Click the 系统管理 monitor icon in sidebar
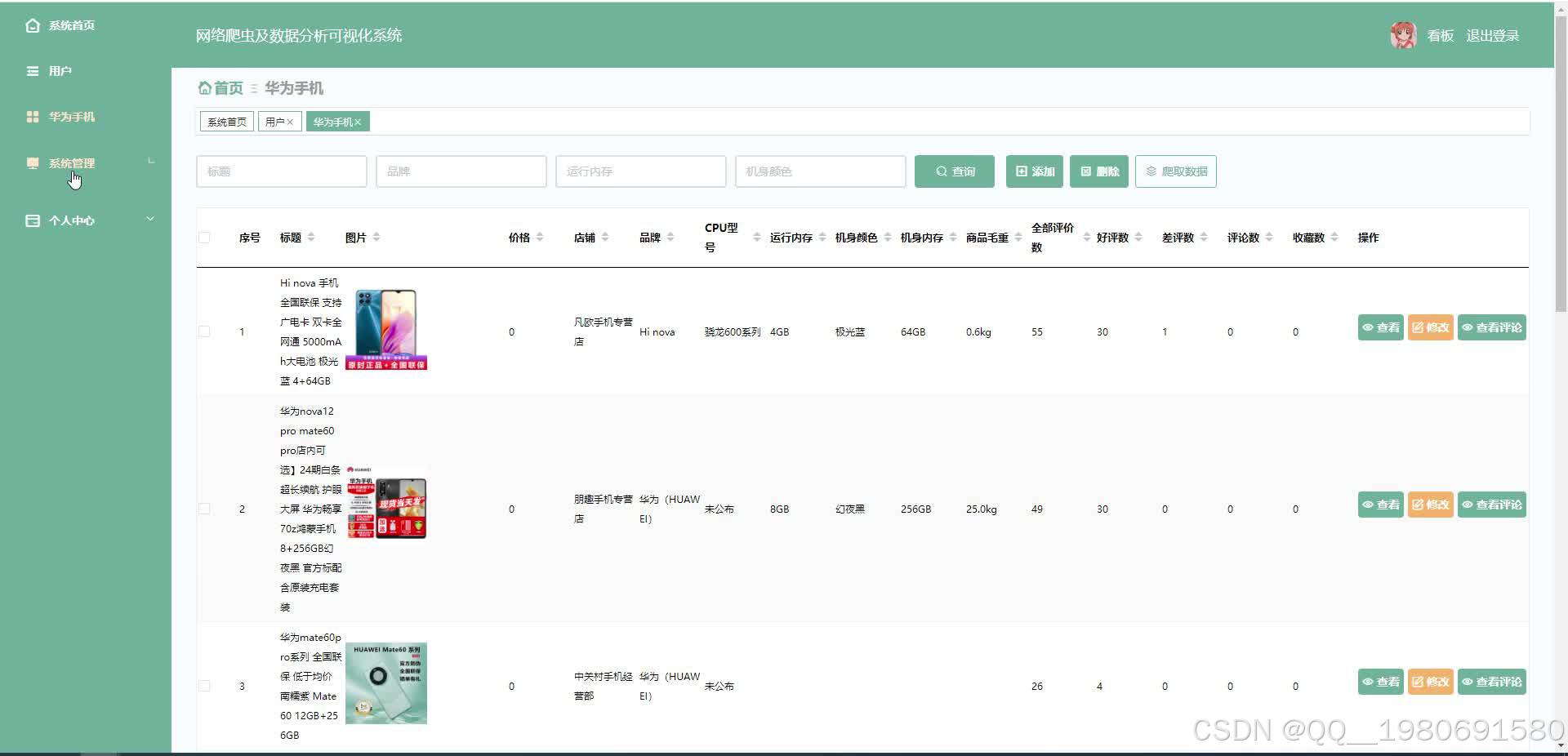This screenshot has width=1568, height=756. pyautogui.click(x=33, y=163)
